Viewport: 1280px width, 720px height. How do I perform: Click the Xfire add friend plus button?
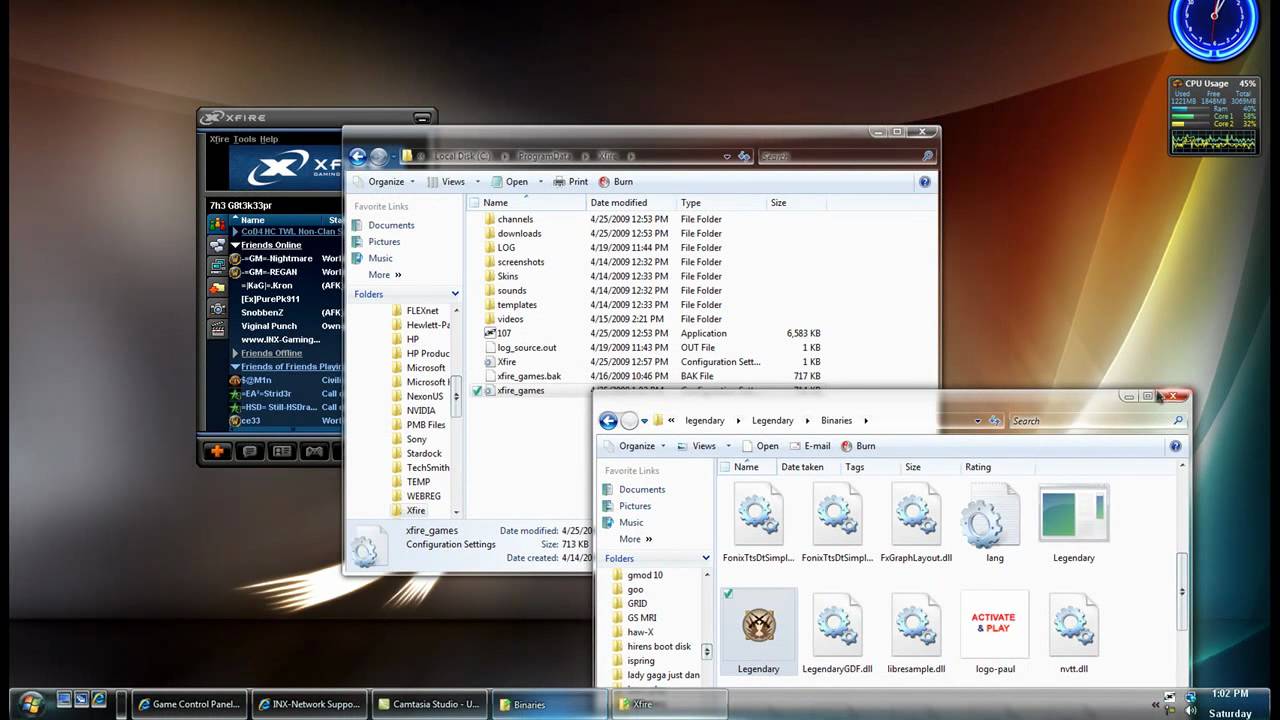tap(216, 451)
